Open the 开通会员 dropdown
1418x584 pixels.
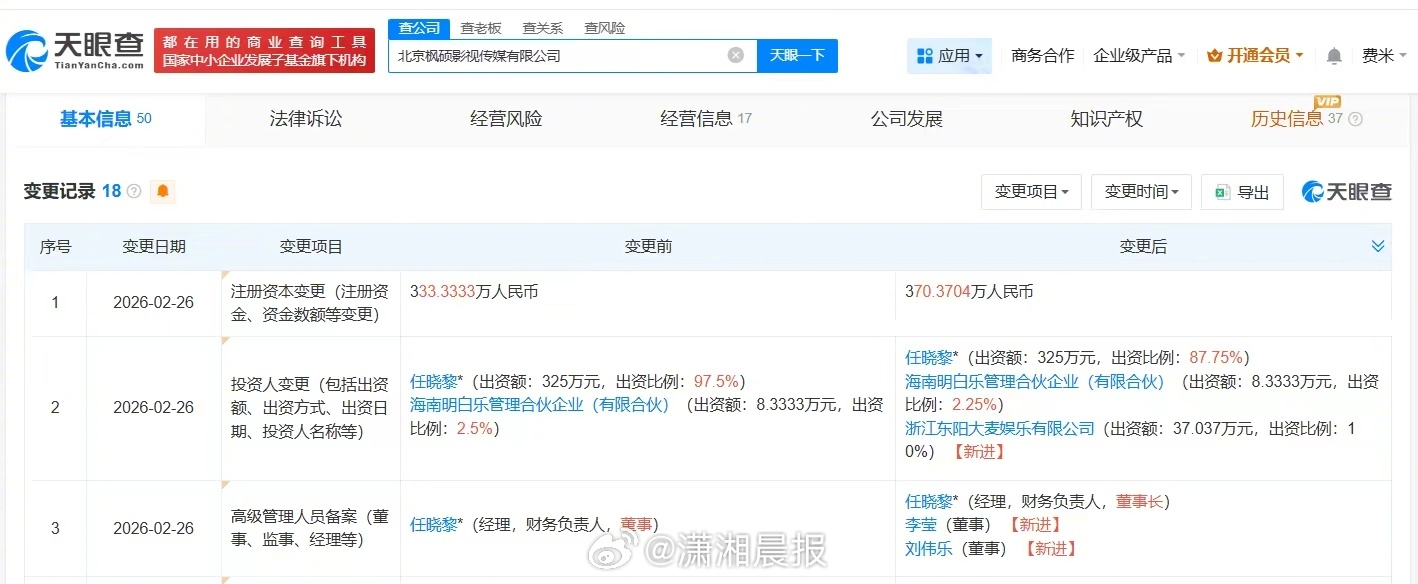click(1255, 56)
